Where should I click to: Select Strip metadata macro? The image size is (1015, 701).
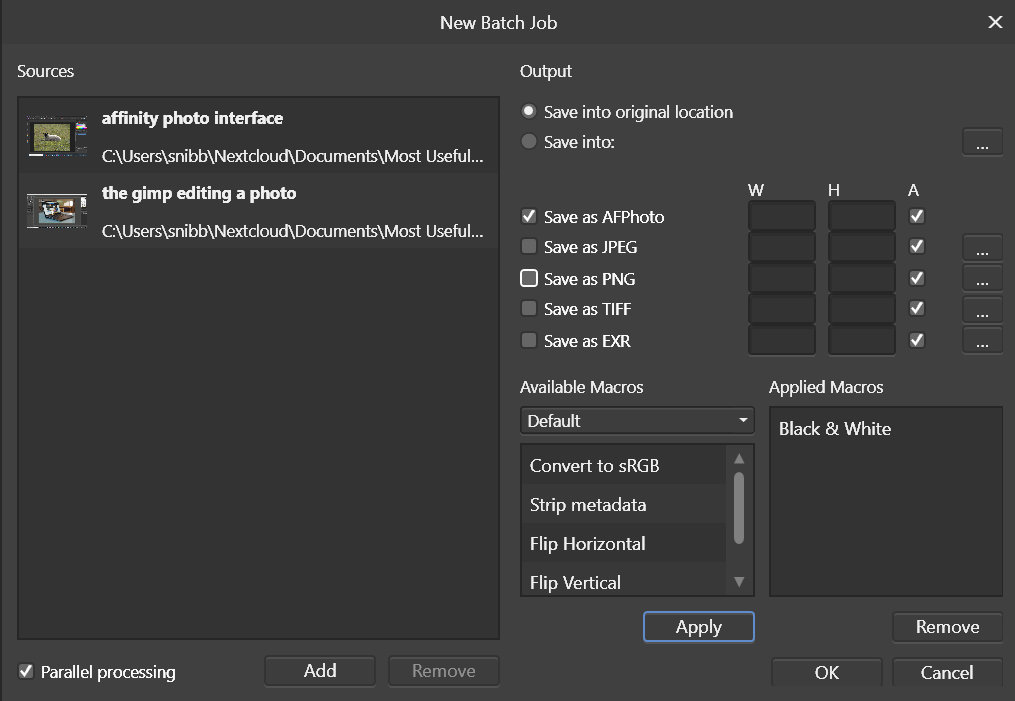point(623,504)
